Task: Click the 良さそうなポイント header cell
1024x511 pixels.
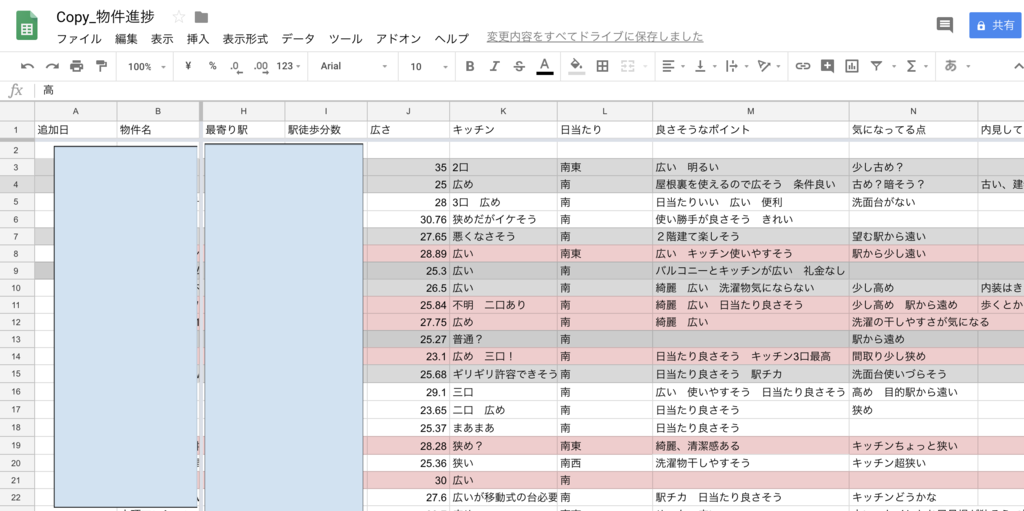Action: click(750, 130)
